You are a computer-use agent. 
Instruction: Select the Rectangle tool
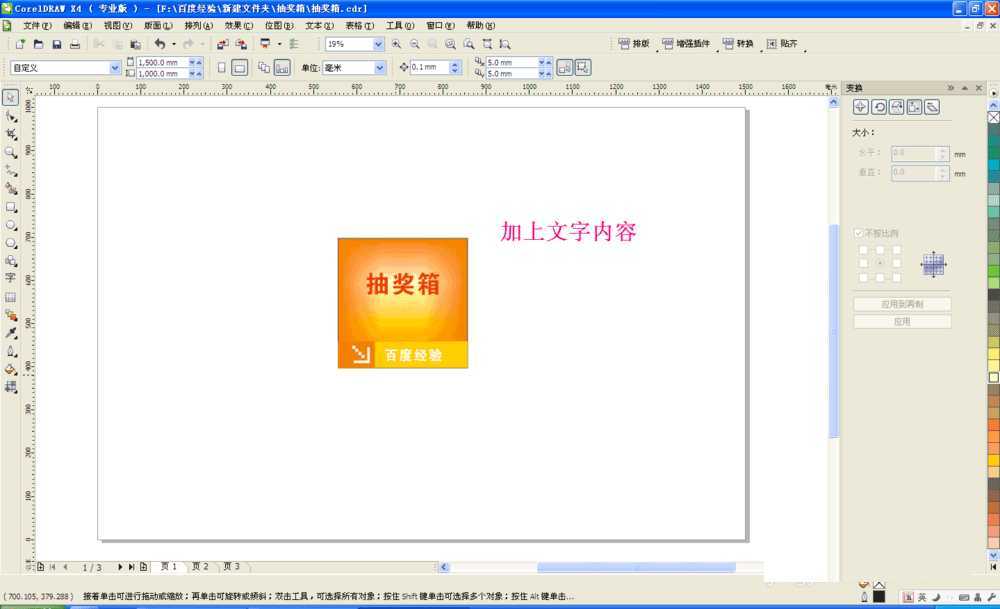pyautogui.click(x=11, y=208)
